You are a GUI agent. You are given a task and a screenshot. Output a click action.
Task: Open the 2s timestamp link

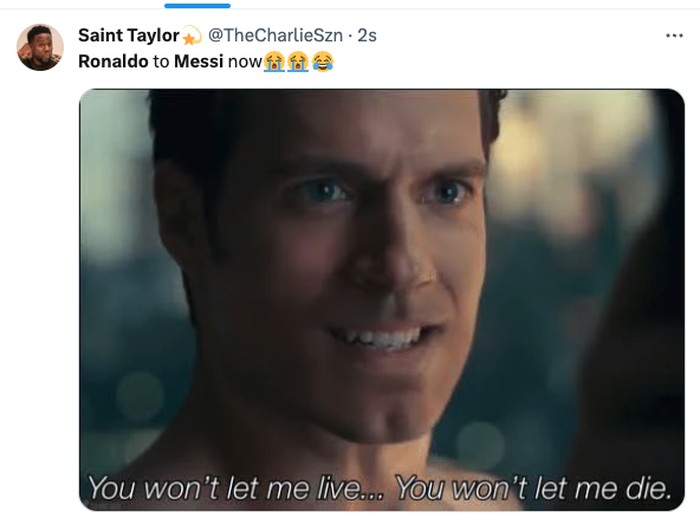point(367,35)
